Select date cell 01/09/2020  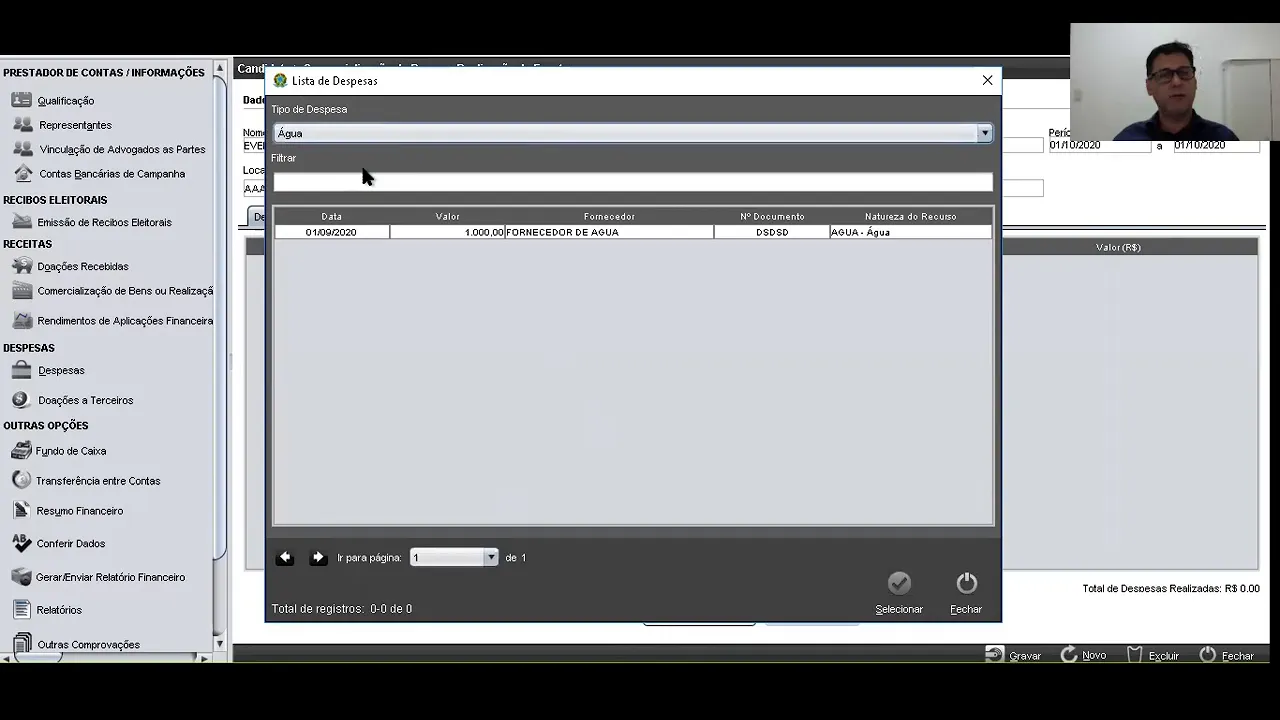click(x=332, y=232)
